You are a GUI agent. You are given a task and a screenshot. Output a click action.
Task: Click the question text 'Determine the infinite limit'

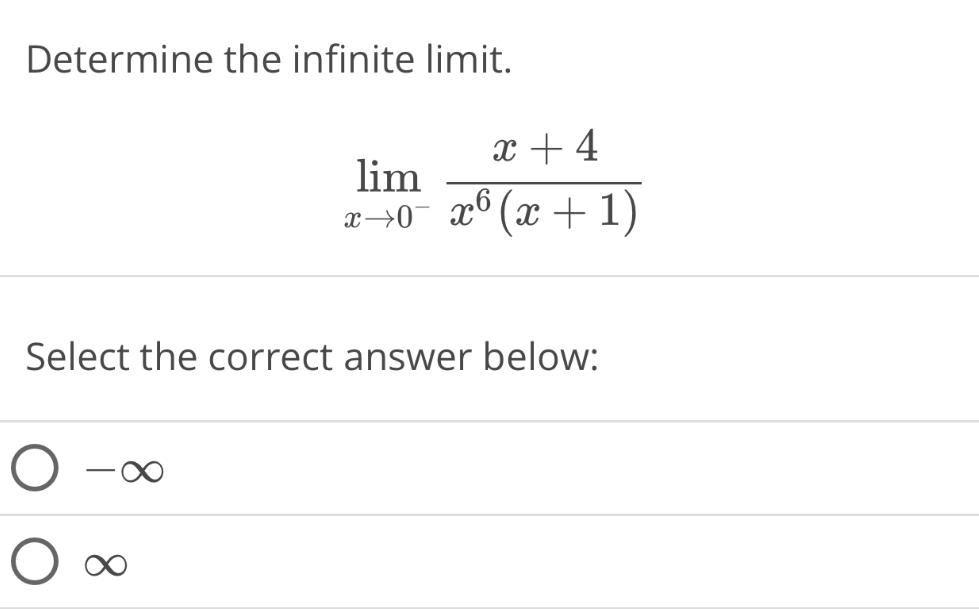click(267, 58)
